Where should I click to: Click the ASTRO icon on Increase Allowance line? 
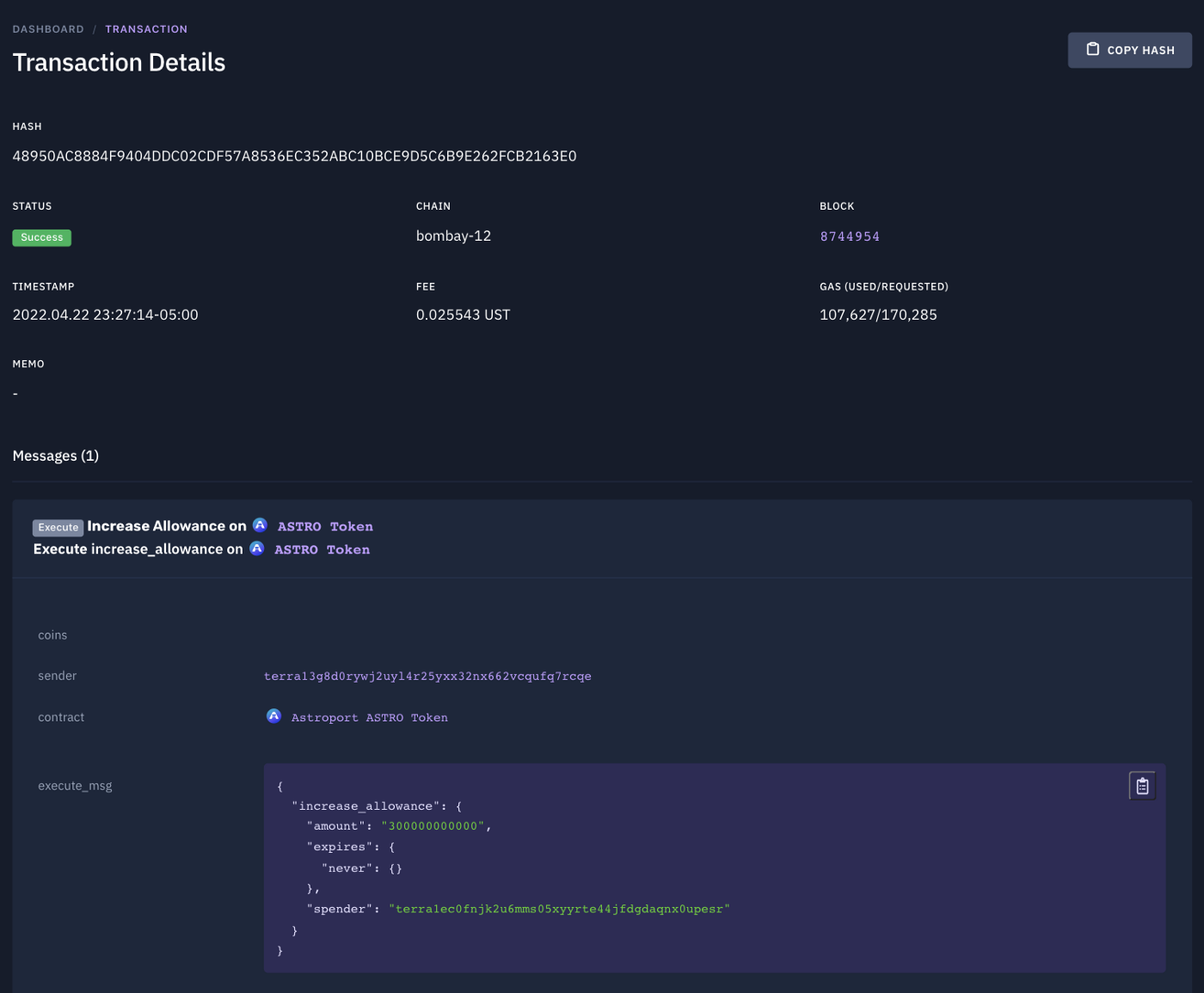click(x=260, y=525)
